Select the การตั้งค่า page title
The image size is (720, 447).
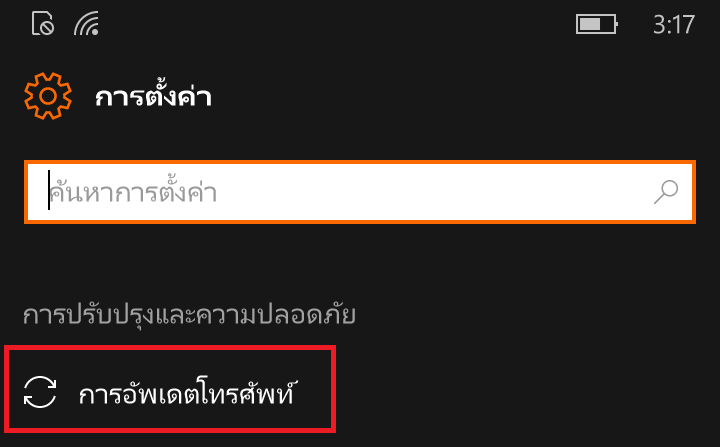pyautogui.click(x=153, y=96)
